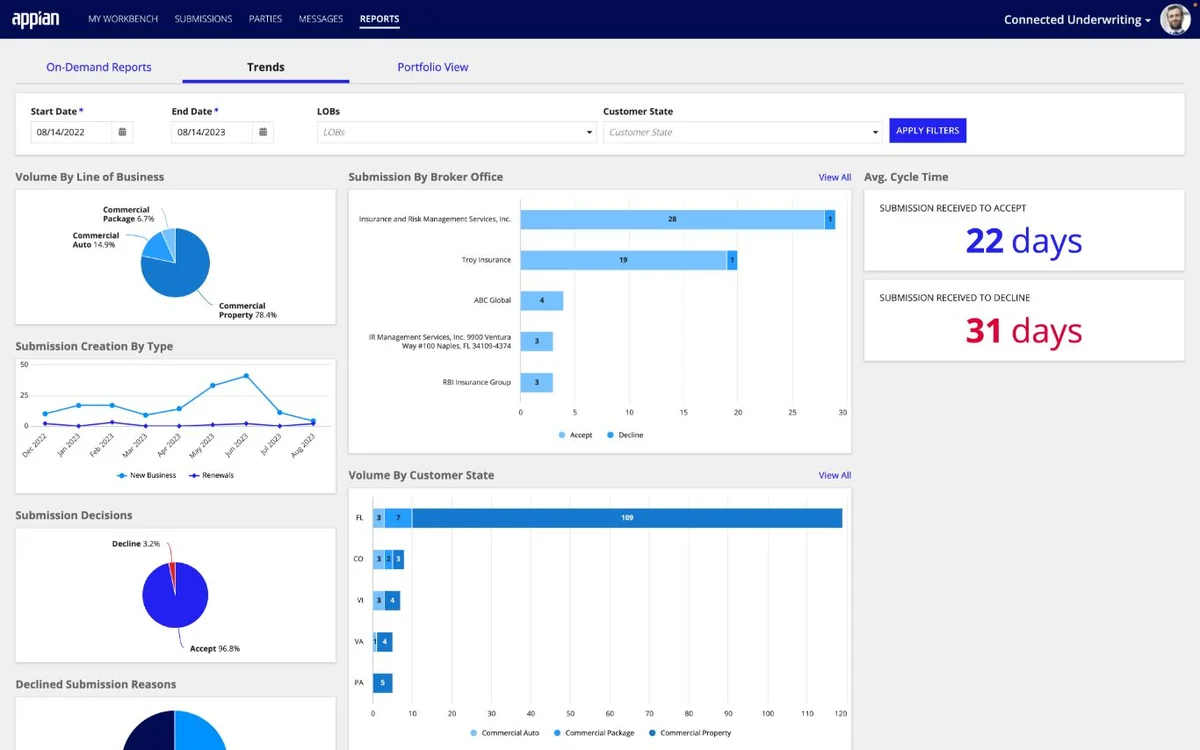Toggle the Decline legend marker
This screenshot has width=1200, height=750.
tap(610, 435)
